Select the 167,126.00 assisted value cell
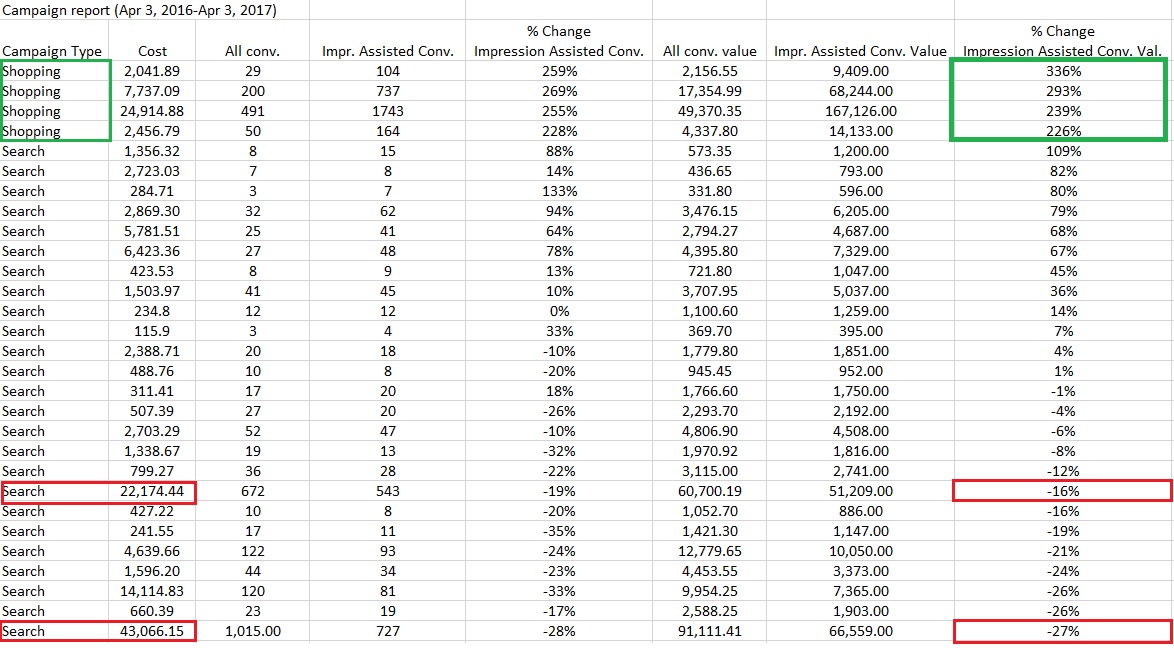Viewport: 1174px width, 648px height. (x=860, y=111)
